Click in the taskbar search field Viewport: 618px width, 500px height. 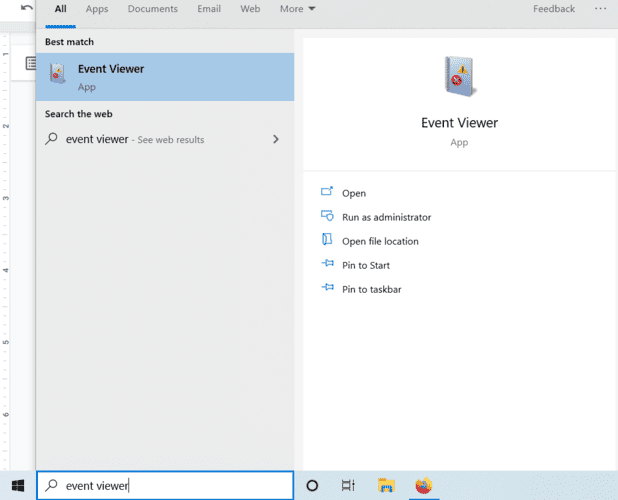(165, 485)
